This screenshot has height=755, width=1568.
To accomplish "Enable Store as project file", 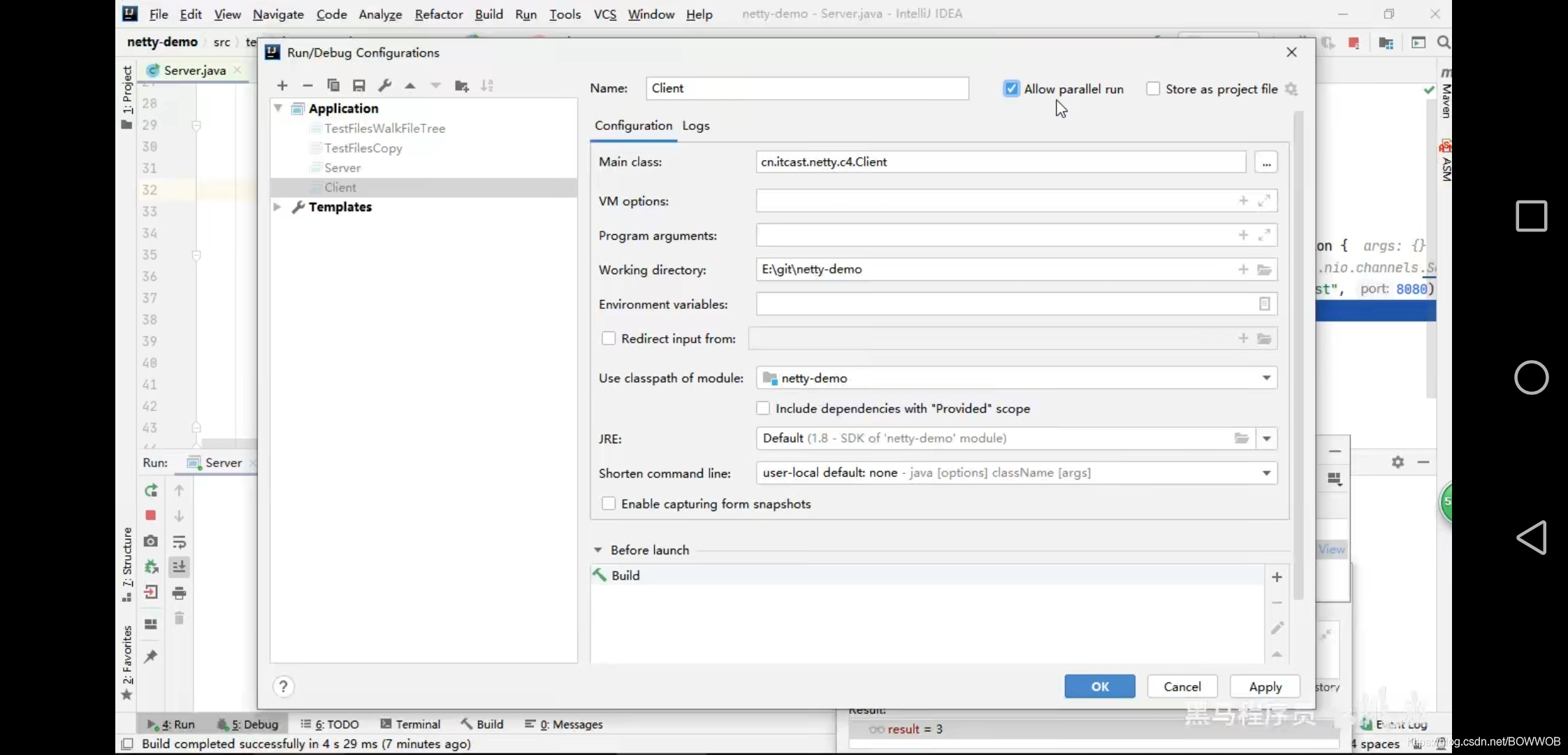I will pyautogui.click(x=1153, y=89).
